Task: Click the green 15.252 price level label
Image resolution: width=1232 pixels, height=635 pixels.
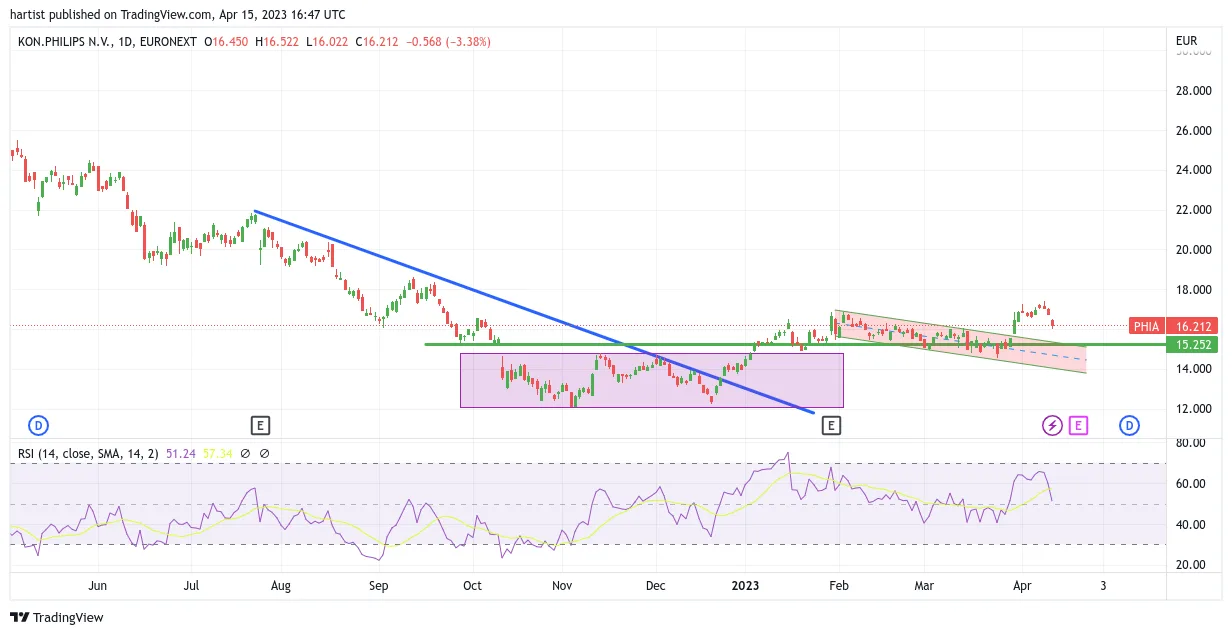Action: [1194, 345]
